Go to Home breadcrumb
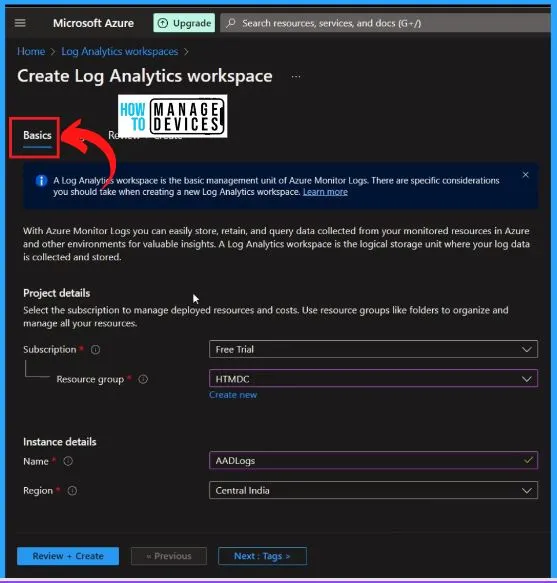Image resolution: width=557 pixels, height=583 pixels. [31, 51]
